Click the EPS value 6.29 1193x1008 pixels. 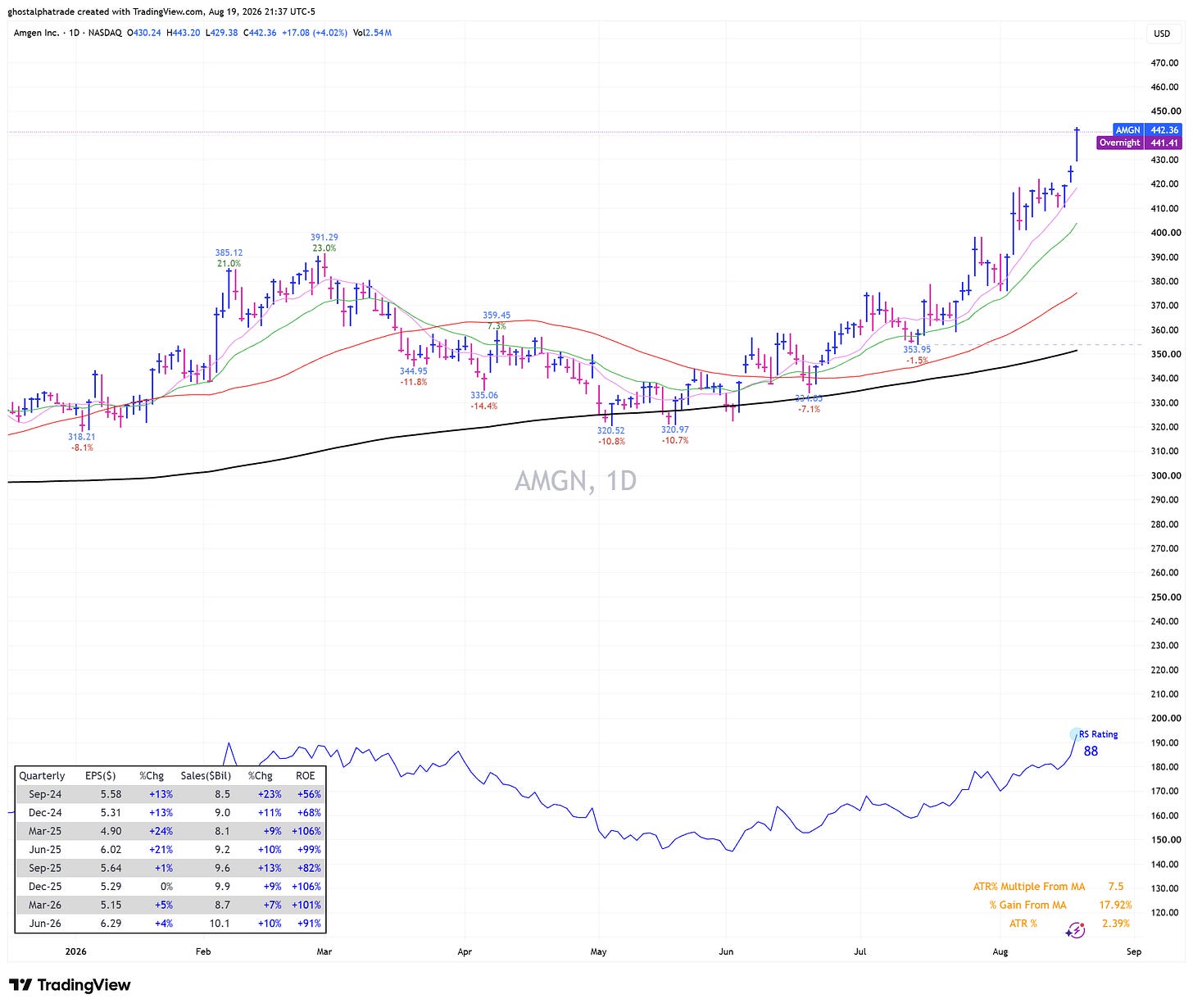click(110, 924)
